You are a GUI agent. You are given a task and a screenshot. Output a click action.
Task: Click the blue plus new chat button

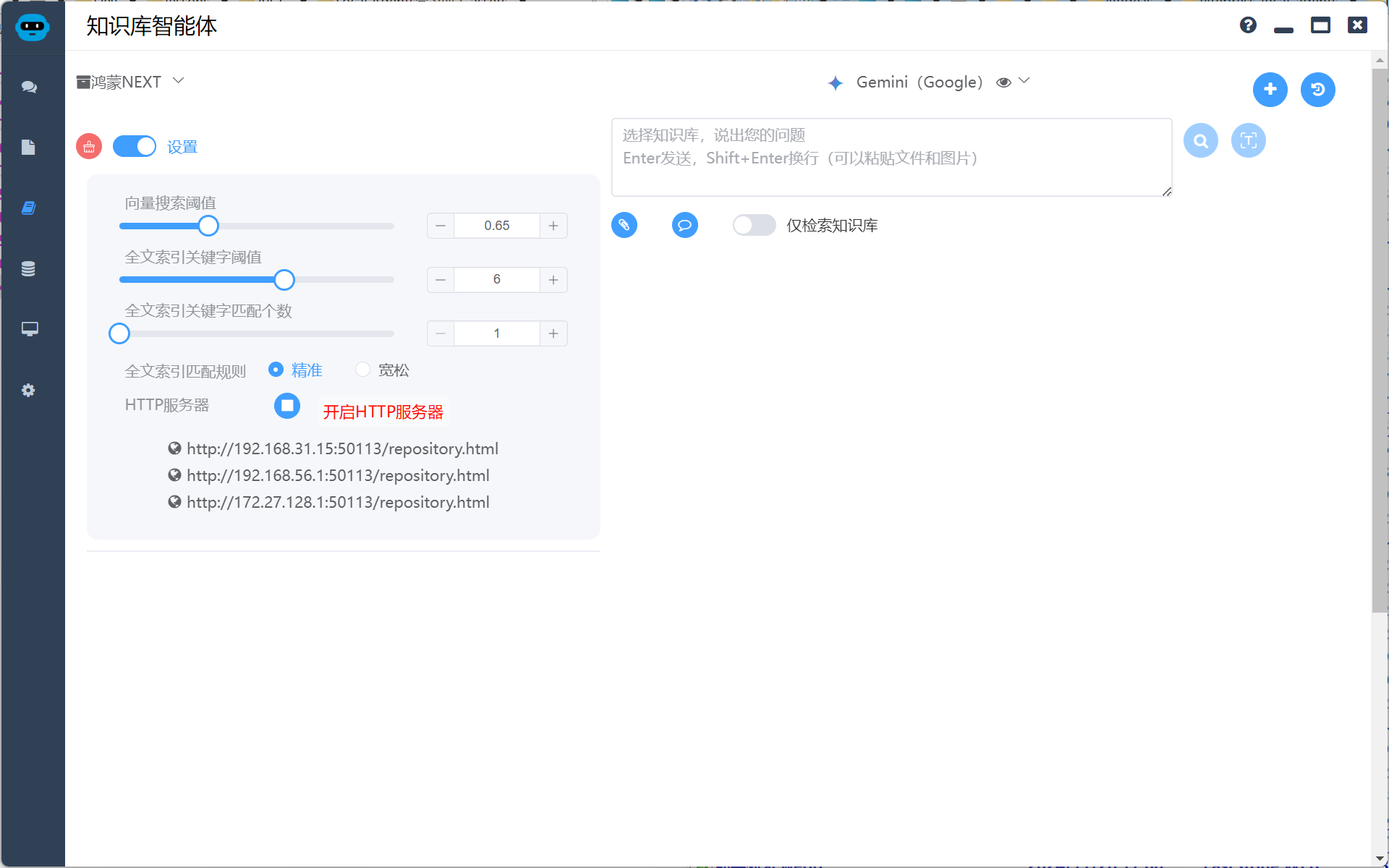click(1270, 90)
